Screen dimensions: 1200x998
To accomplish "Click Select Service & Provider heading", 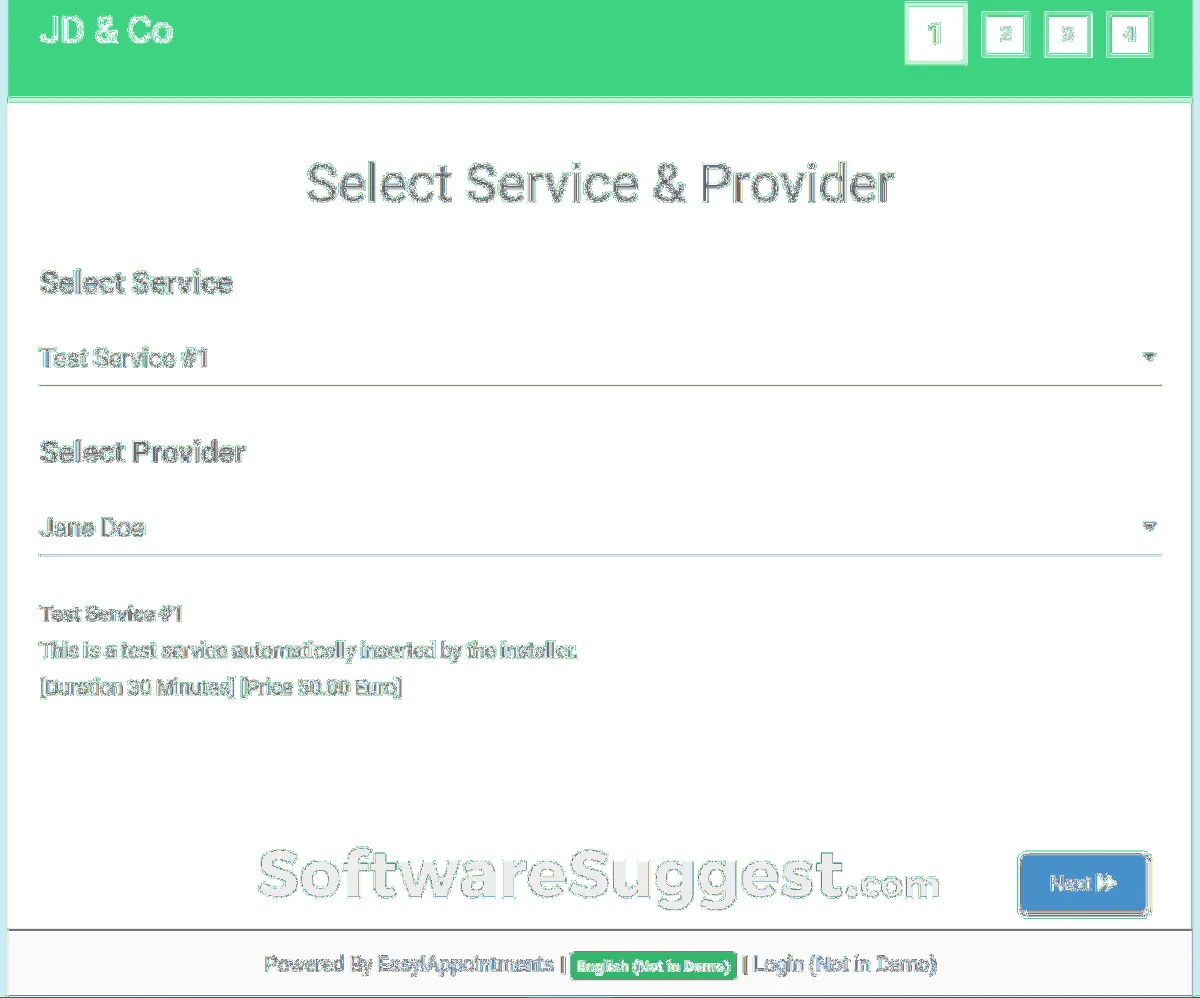I will pos(599,184).
